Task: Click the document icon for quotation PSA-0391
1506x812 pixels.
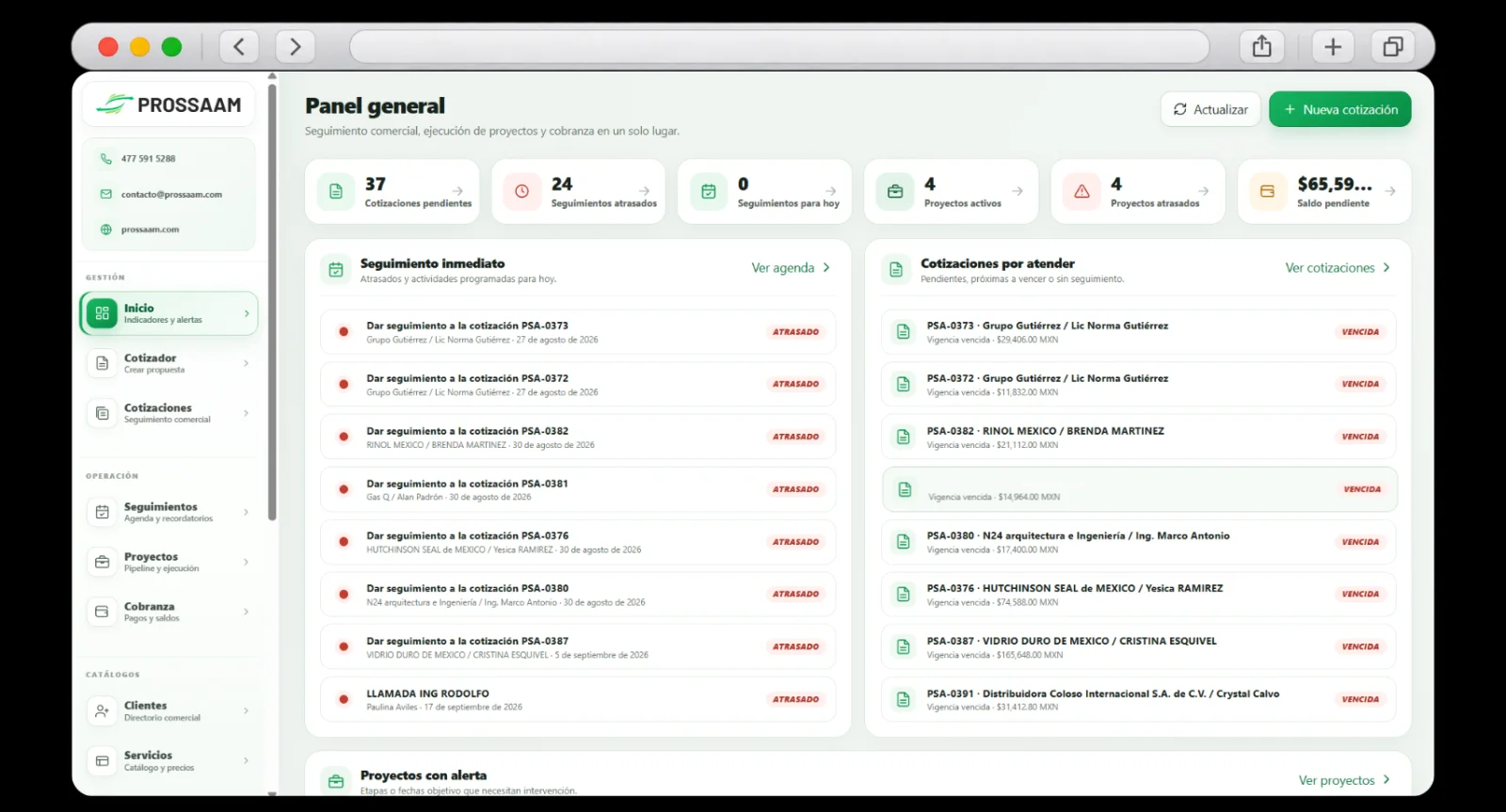Action: [904, 699]
